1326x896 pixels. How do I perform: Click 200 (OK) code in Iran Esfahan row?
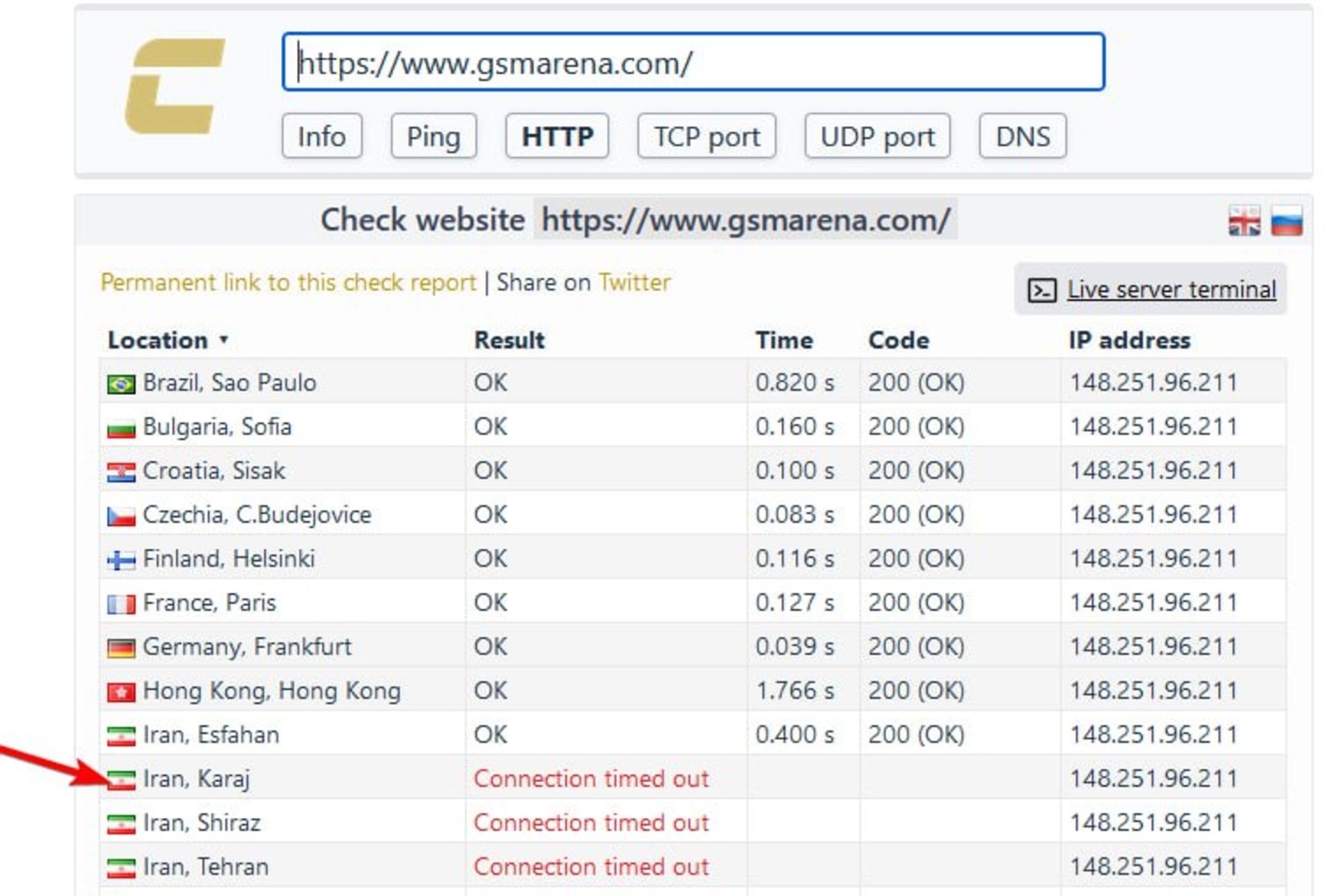(x=916, y=734)
